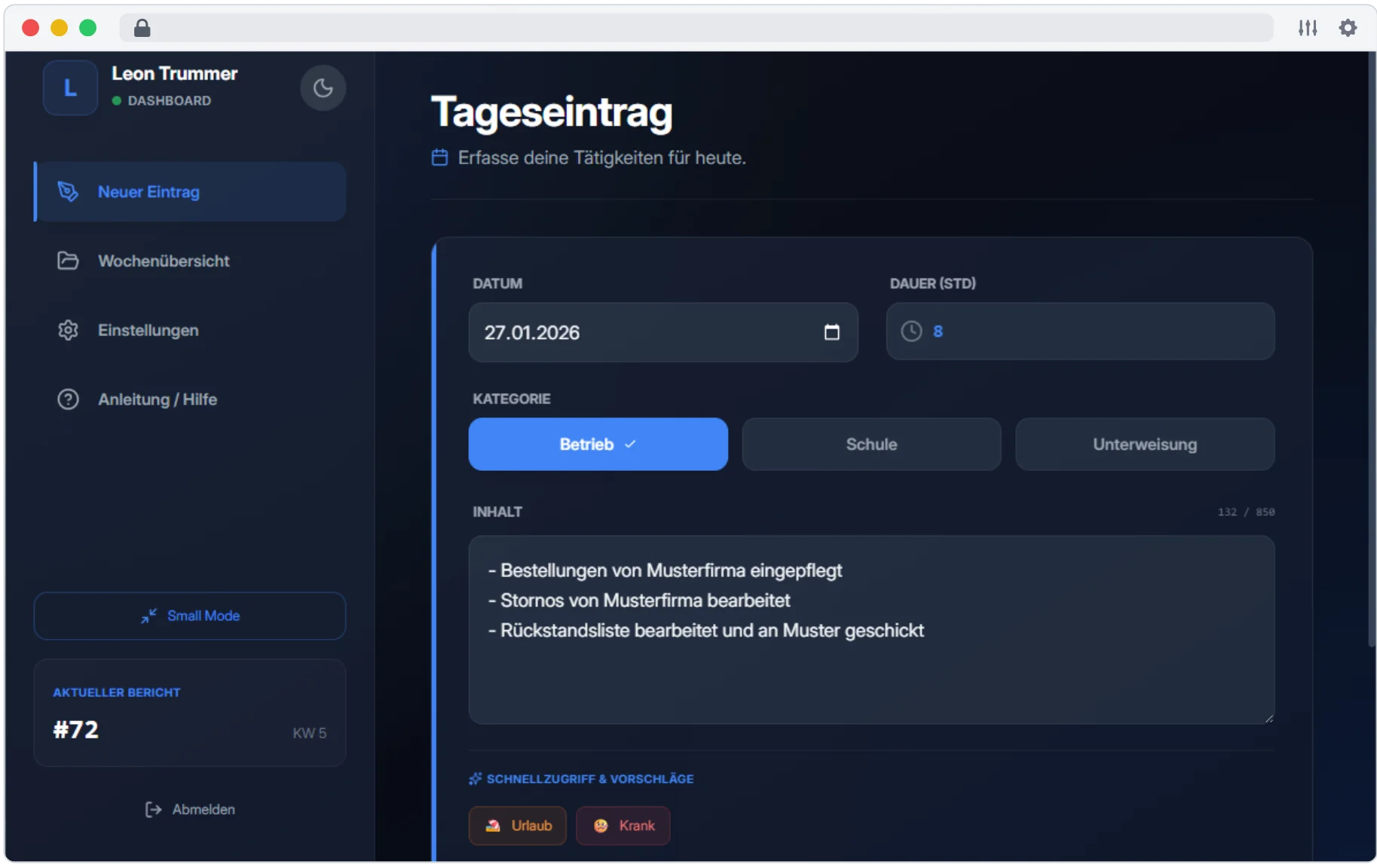
Task: Select the Schule category
Action: coord(871,444)
